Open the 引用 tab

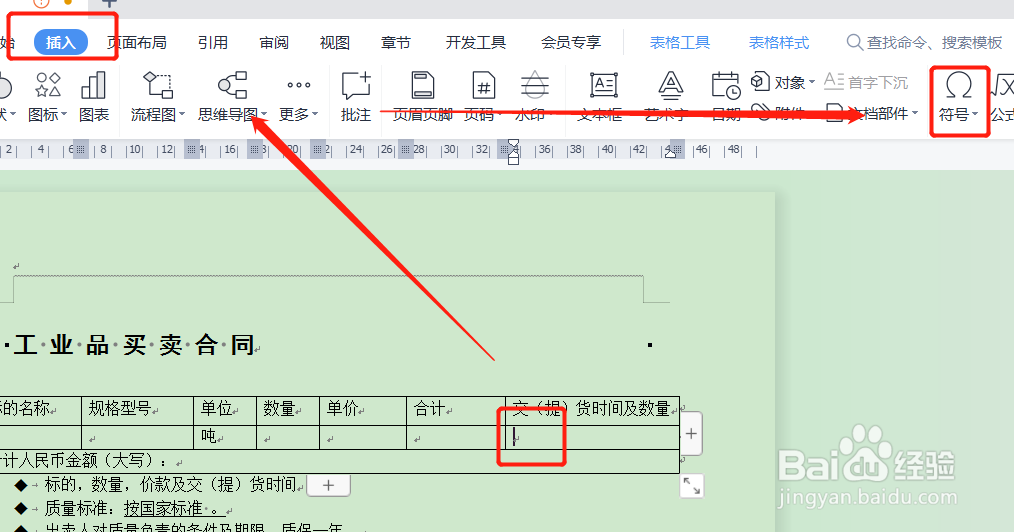[213, 43]
